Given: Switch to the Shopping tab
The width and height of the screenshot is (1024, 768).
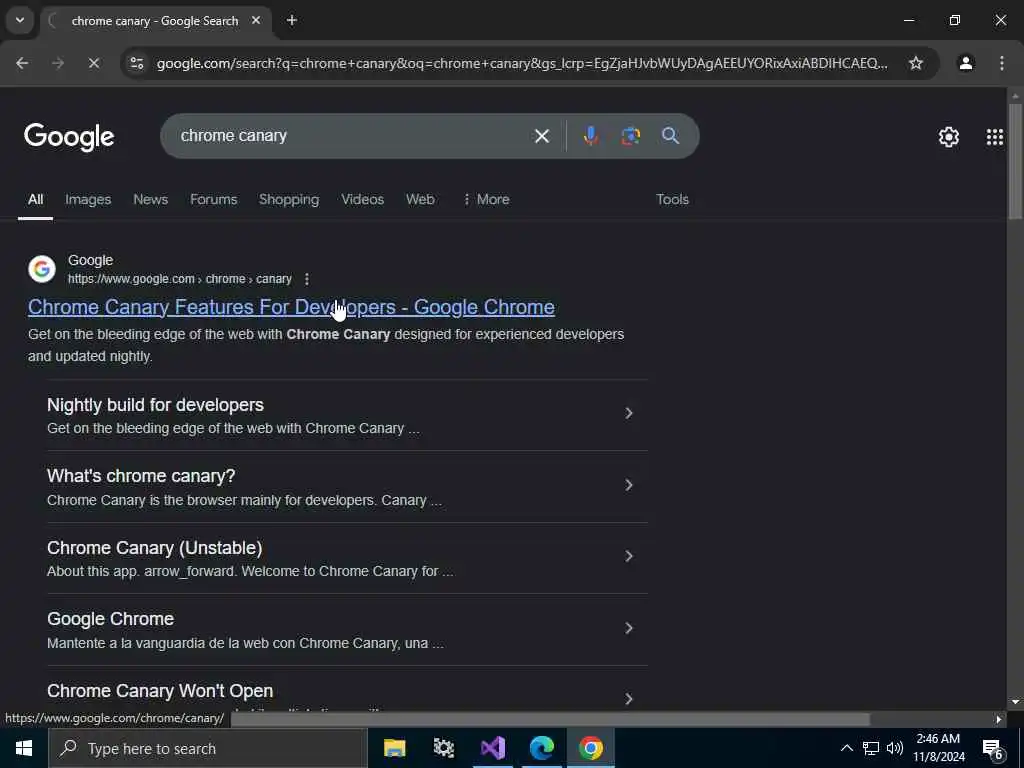Looking at the screenshot, I should coord(289,200).
